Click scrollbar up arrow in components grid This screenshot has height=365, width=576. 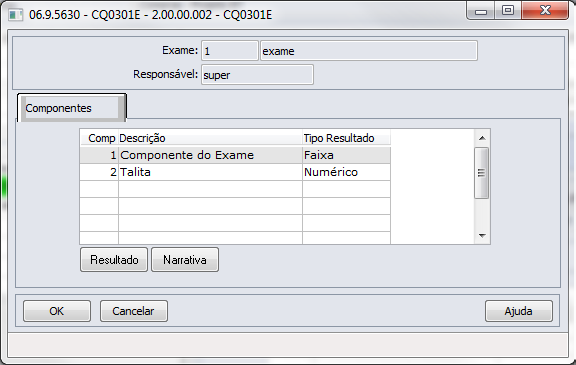click(482, 138)
